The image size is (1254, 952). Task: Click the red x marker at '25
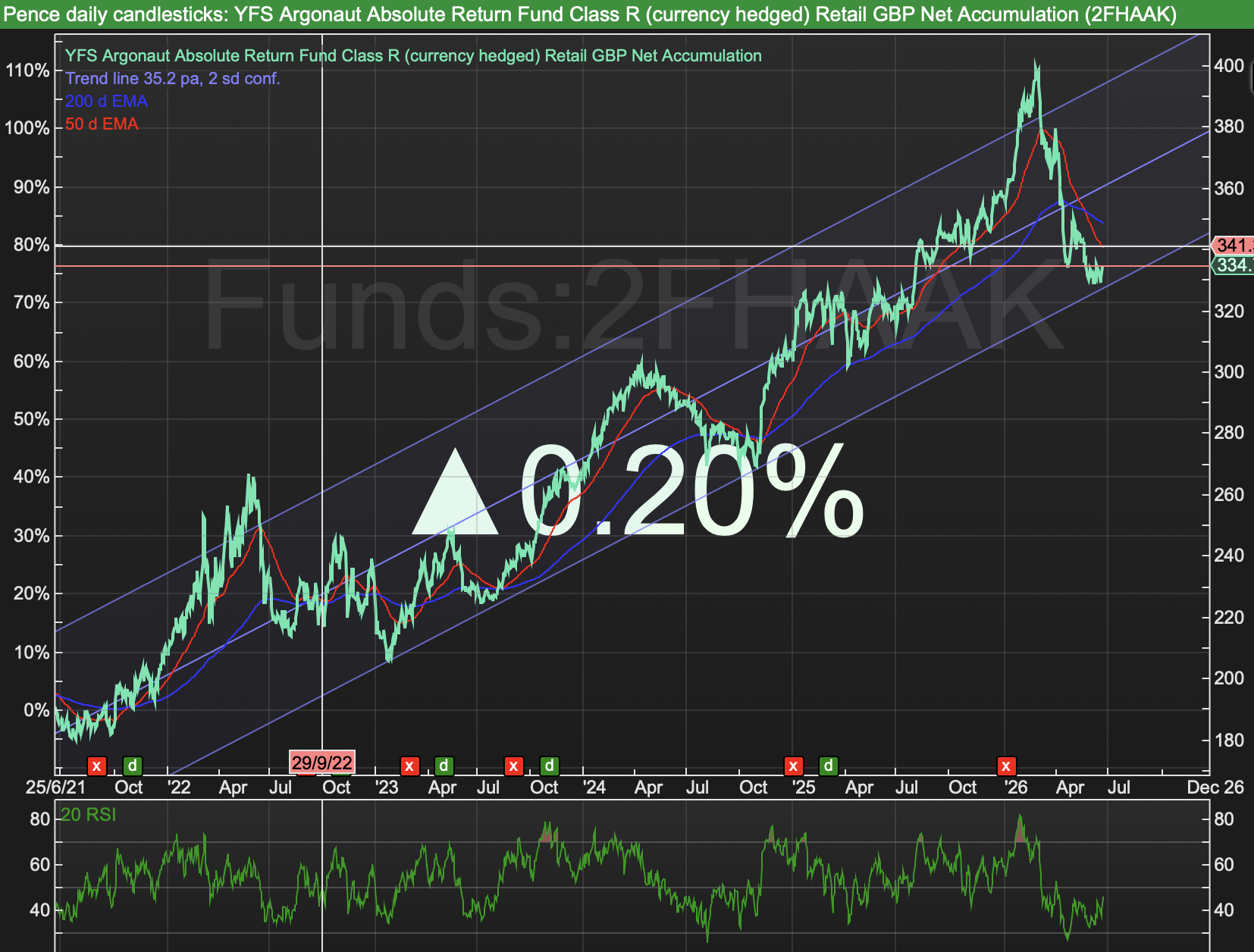793,766
